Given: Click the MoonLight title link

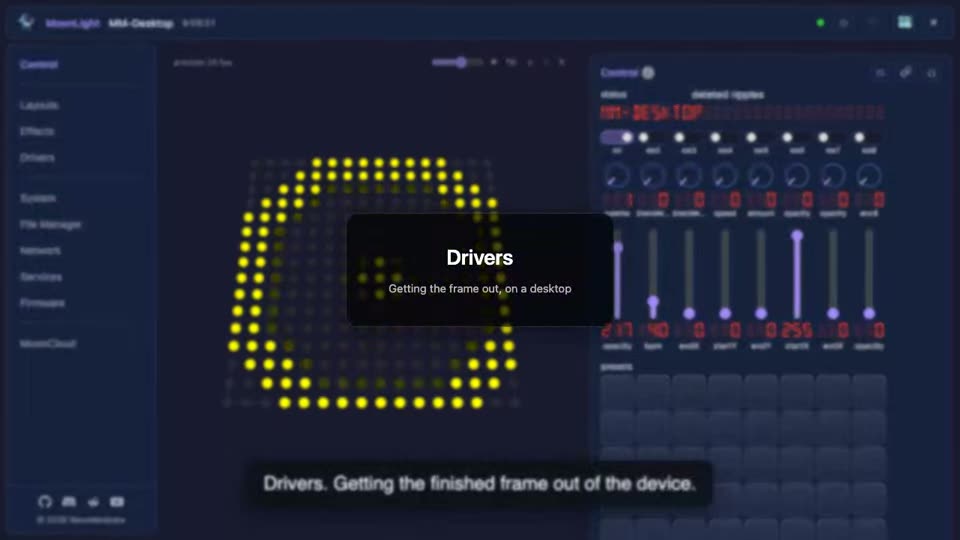Looking at the screenshot, I should (x=72, y=23).
